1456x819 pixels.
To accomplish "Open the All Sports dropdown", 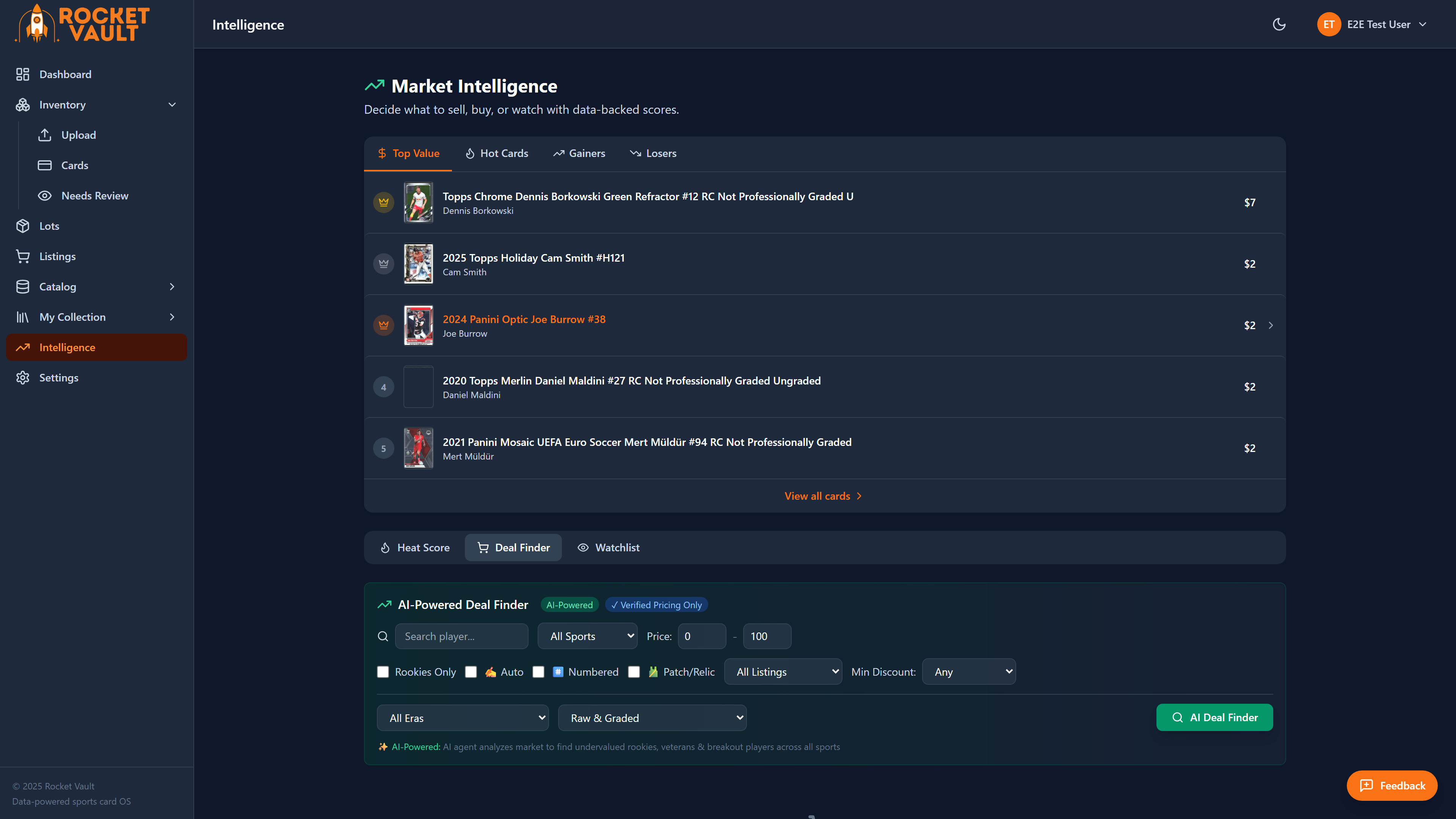I will coord(587,636).
